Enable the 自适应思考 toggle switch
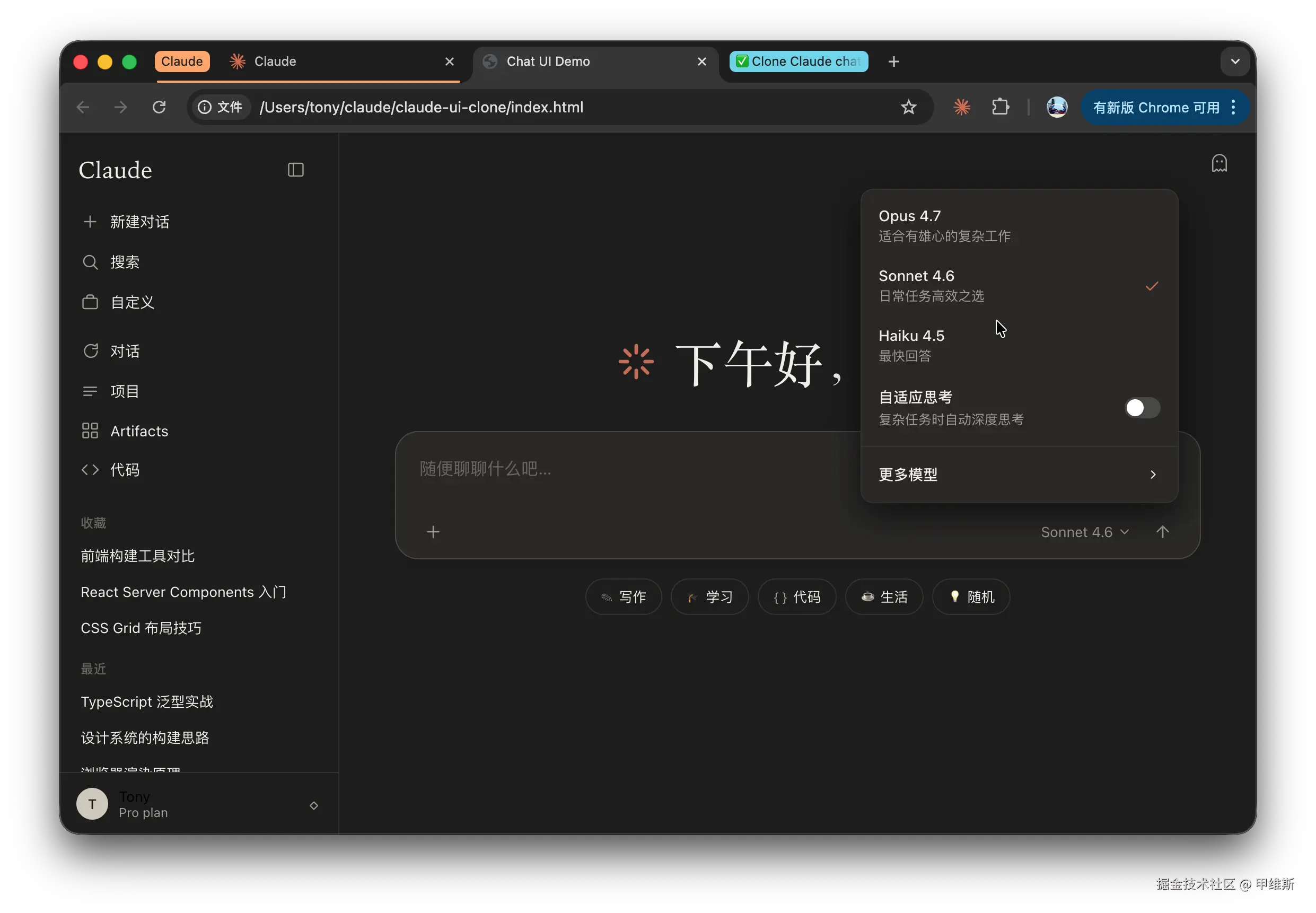This screenshot has height=913, width=1316. tap(1142, 408)
